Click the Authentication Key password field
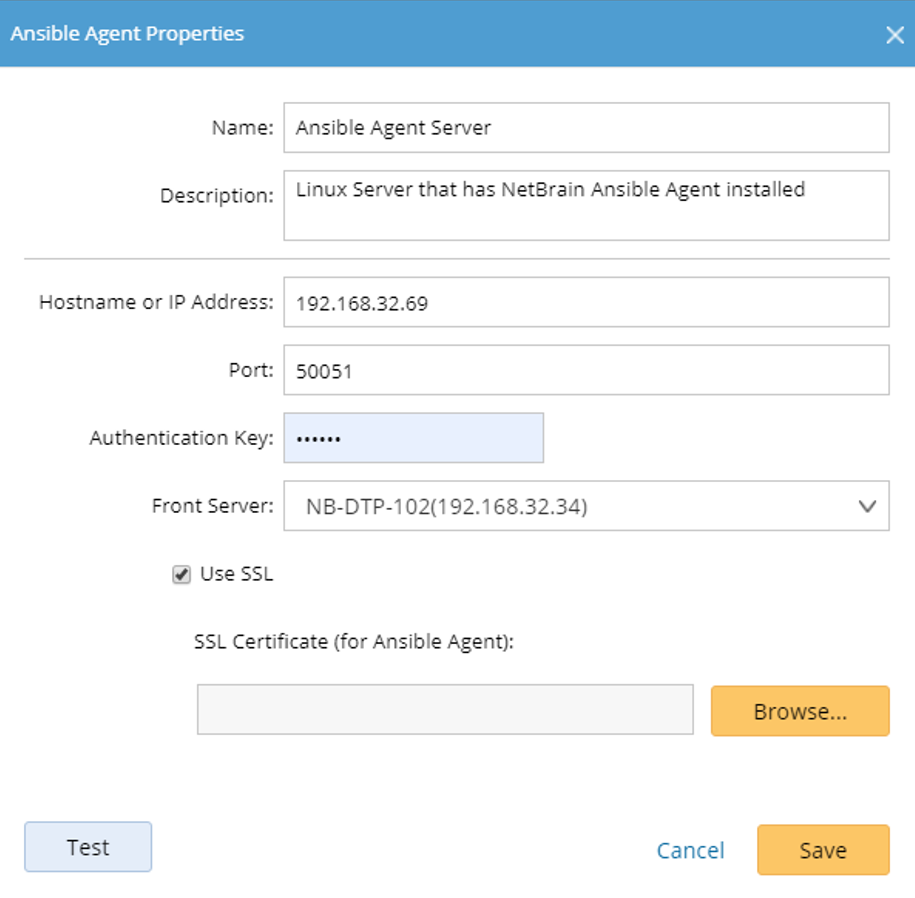 click(414, 438)
